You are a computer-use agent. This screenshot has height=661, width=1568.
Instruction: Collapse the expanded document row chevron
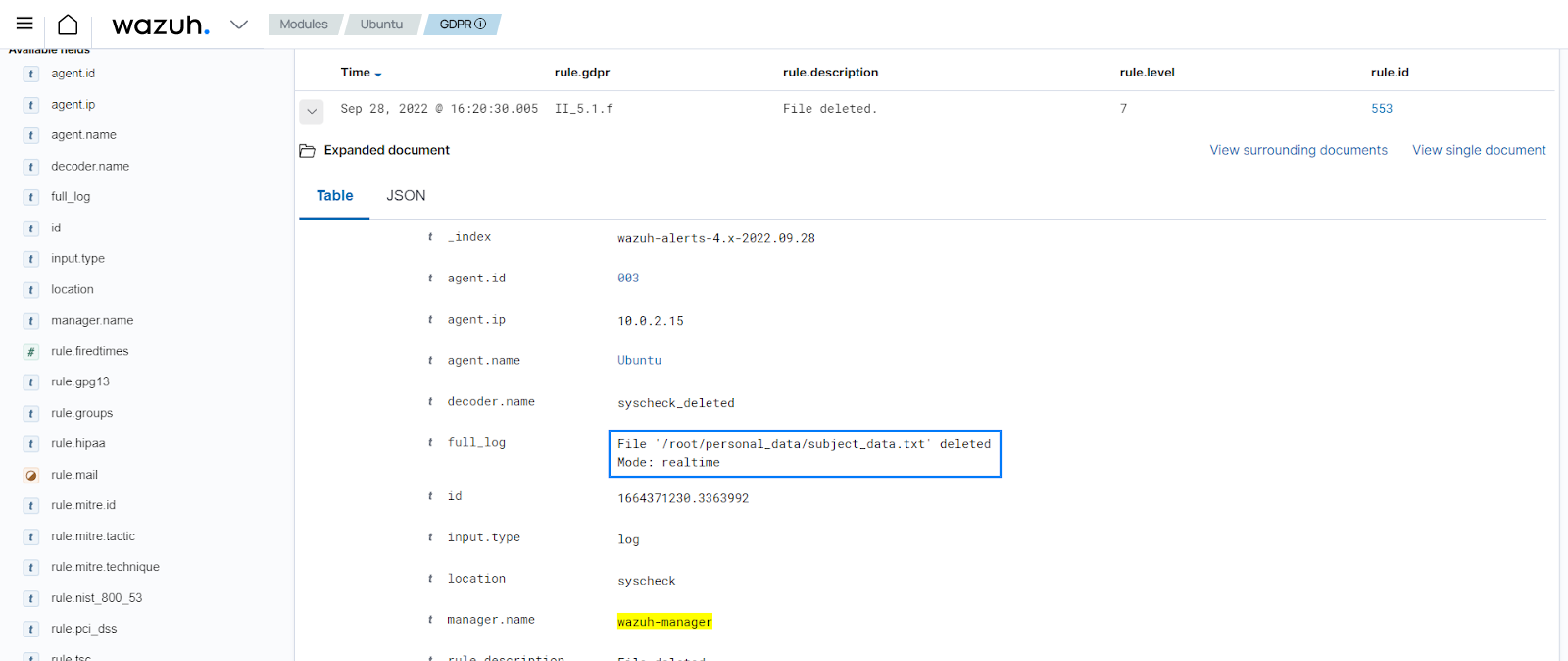tap(312, 111)
